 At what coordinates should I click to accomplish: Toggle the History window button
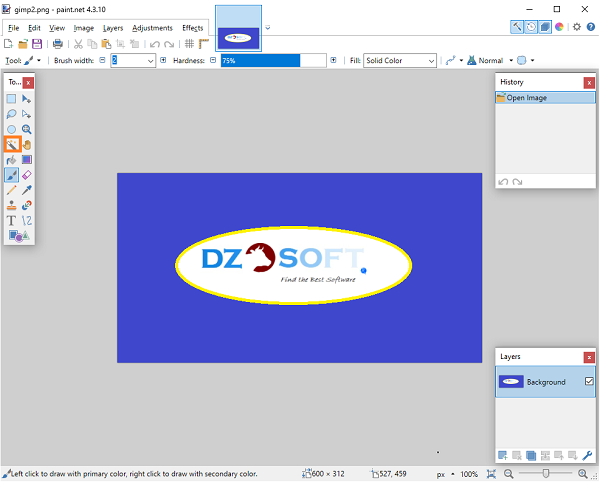(x=531, y=27)
